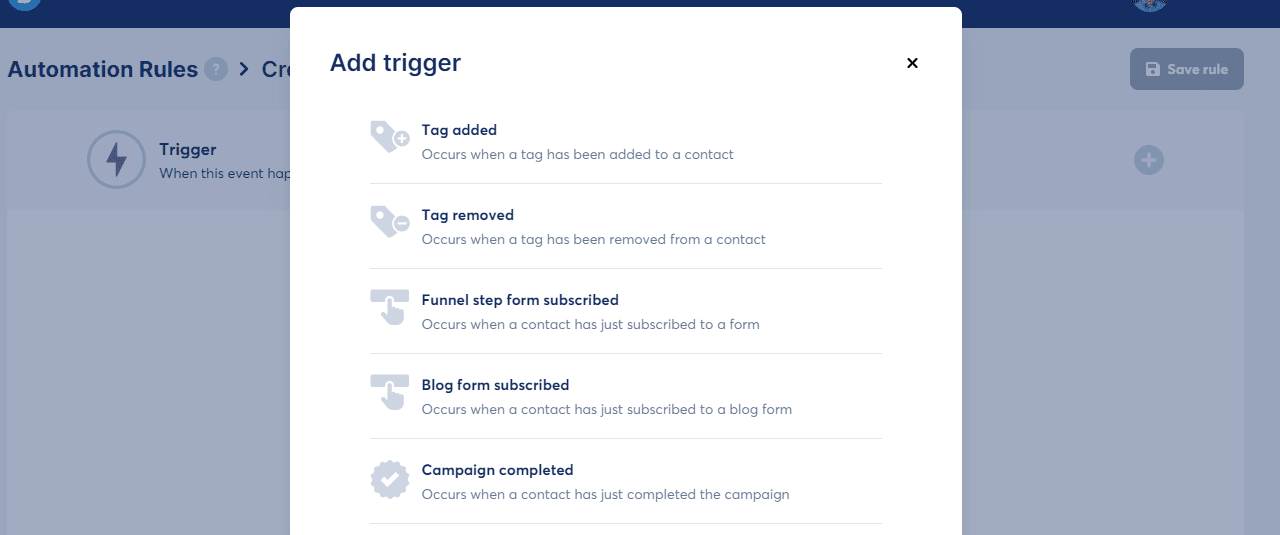Select the "Blog form subscribed" title
1280x535 pixels.
point(495,385)
